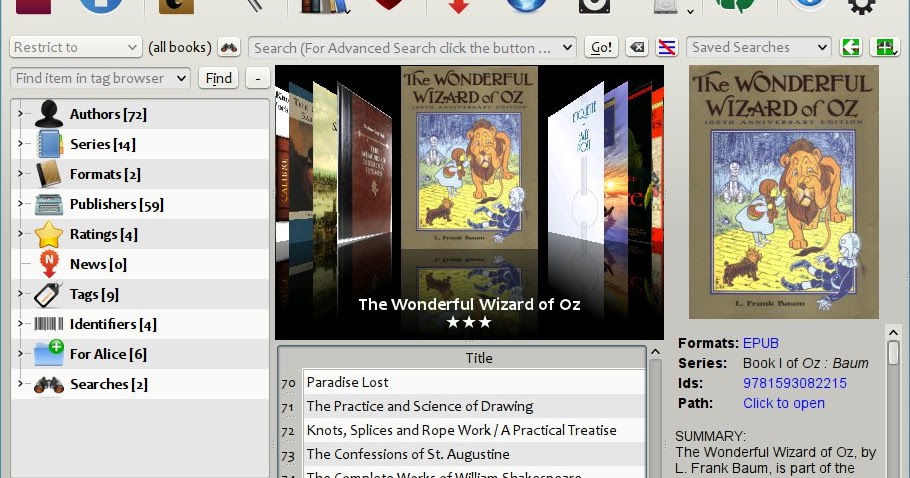Clear the search with the X button
Screen dimensions: 910x478
637,48
